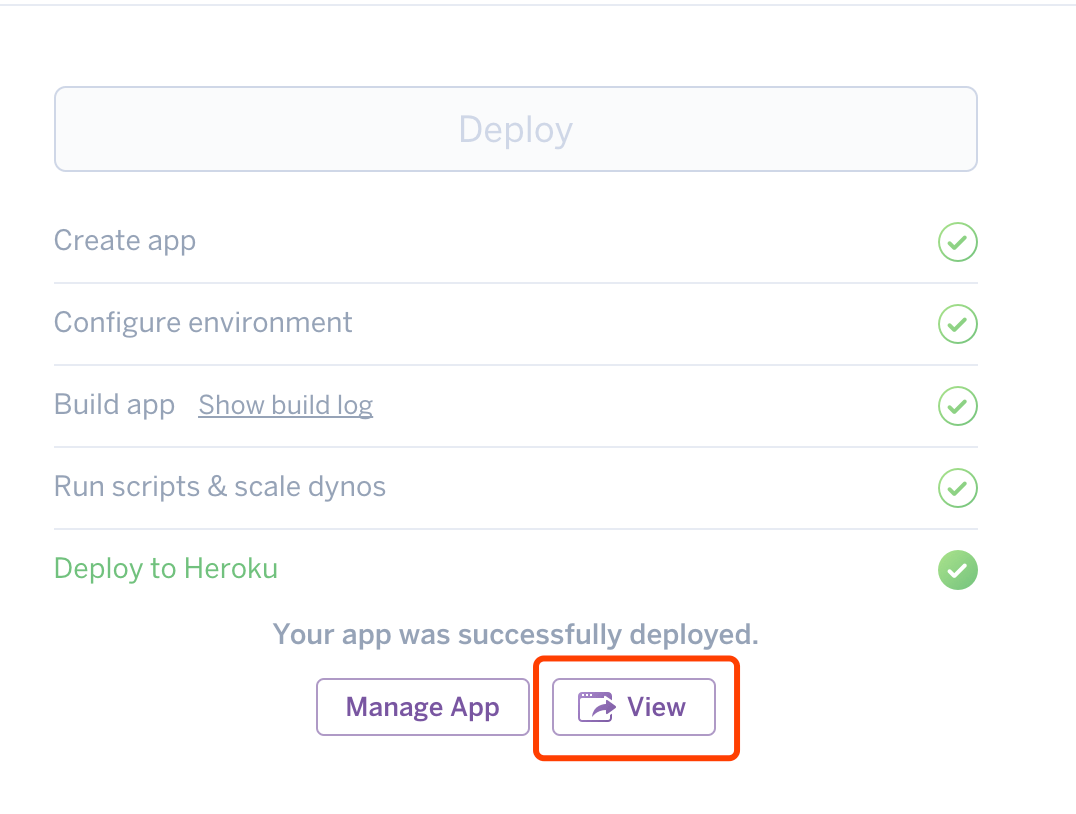Select the green Deploy to Heroku label
Viewport: 1076px width, 814px height.
pos(166,568)
